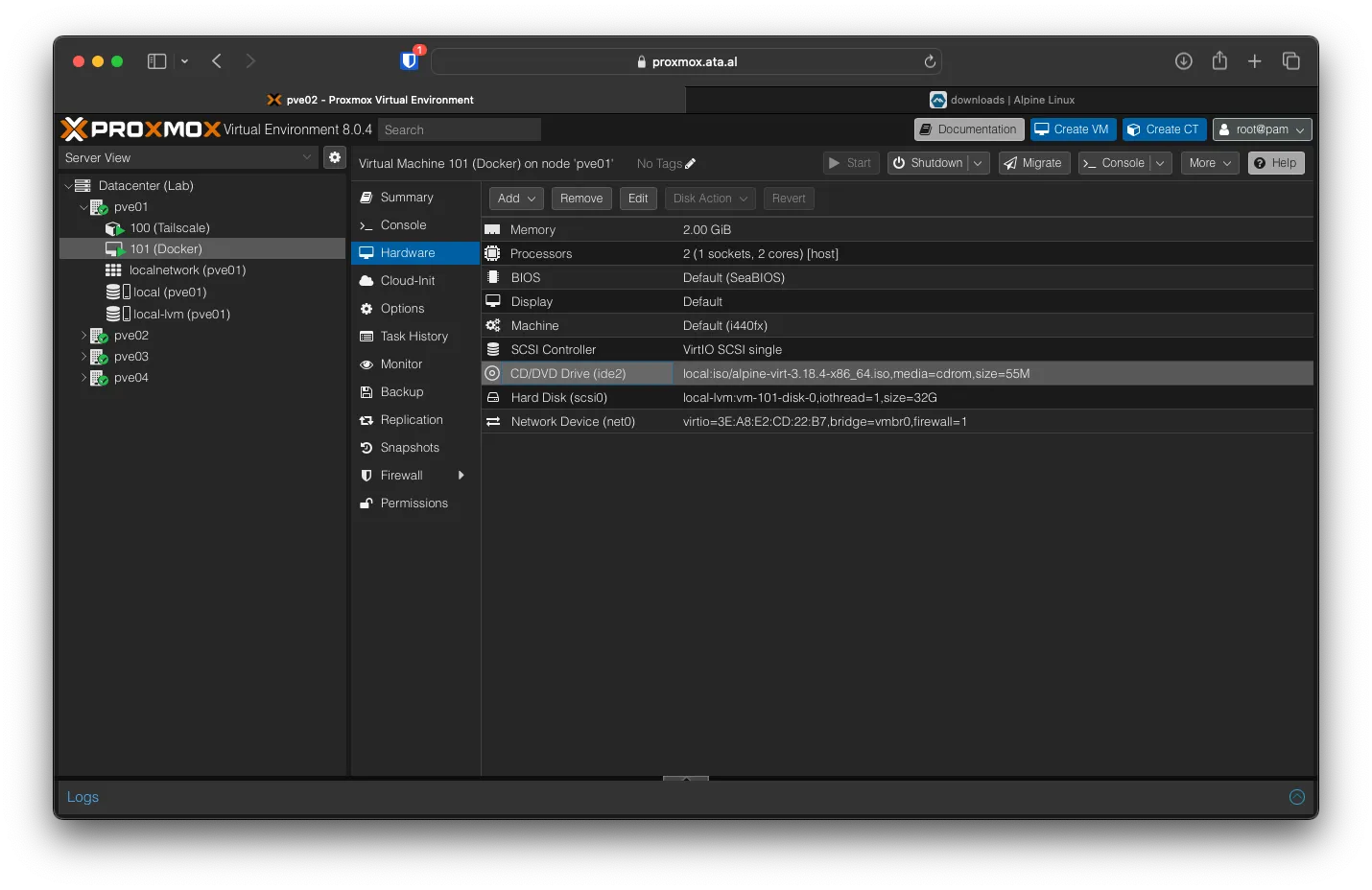Collapse the pve01 node
Viewport: 1372px width, 890px height.
pos(83,207)
